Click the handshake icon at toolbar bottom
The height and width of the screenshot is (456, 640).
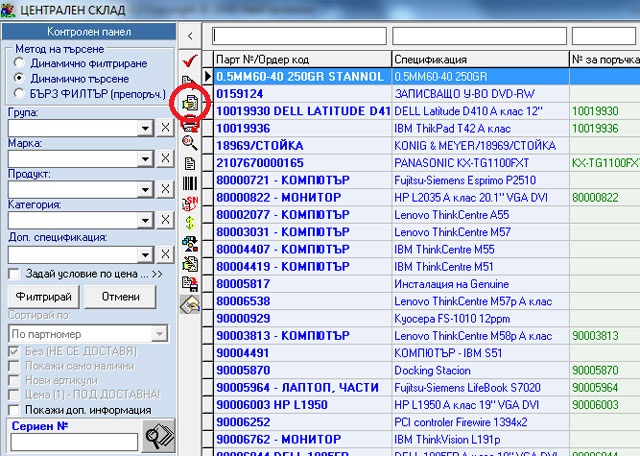[190, 304]
